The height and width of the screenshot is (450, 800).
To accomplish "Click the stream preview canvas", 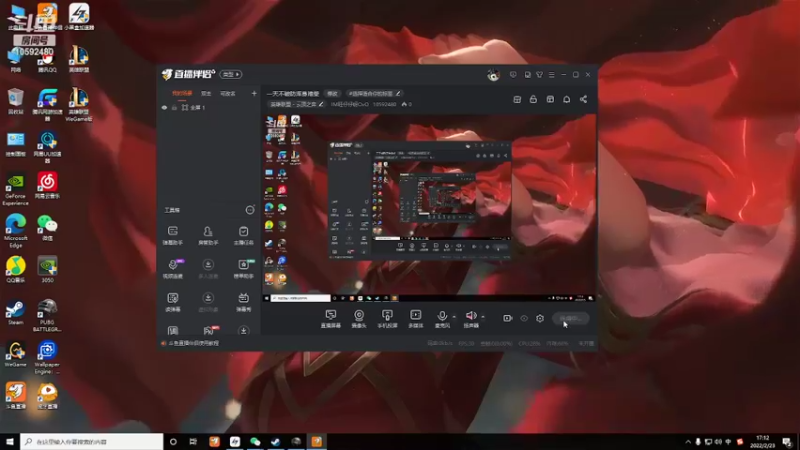I will coord(429,208).
